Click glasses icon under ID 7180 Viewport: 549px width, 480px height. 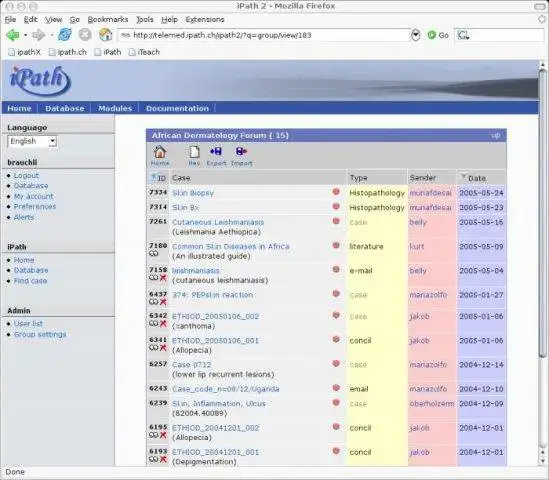coord(154,253)
